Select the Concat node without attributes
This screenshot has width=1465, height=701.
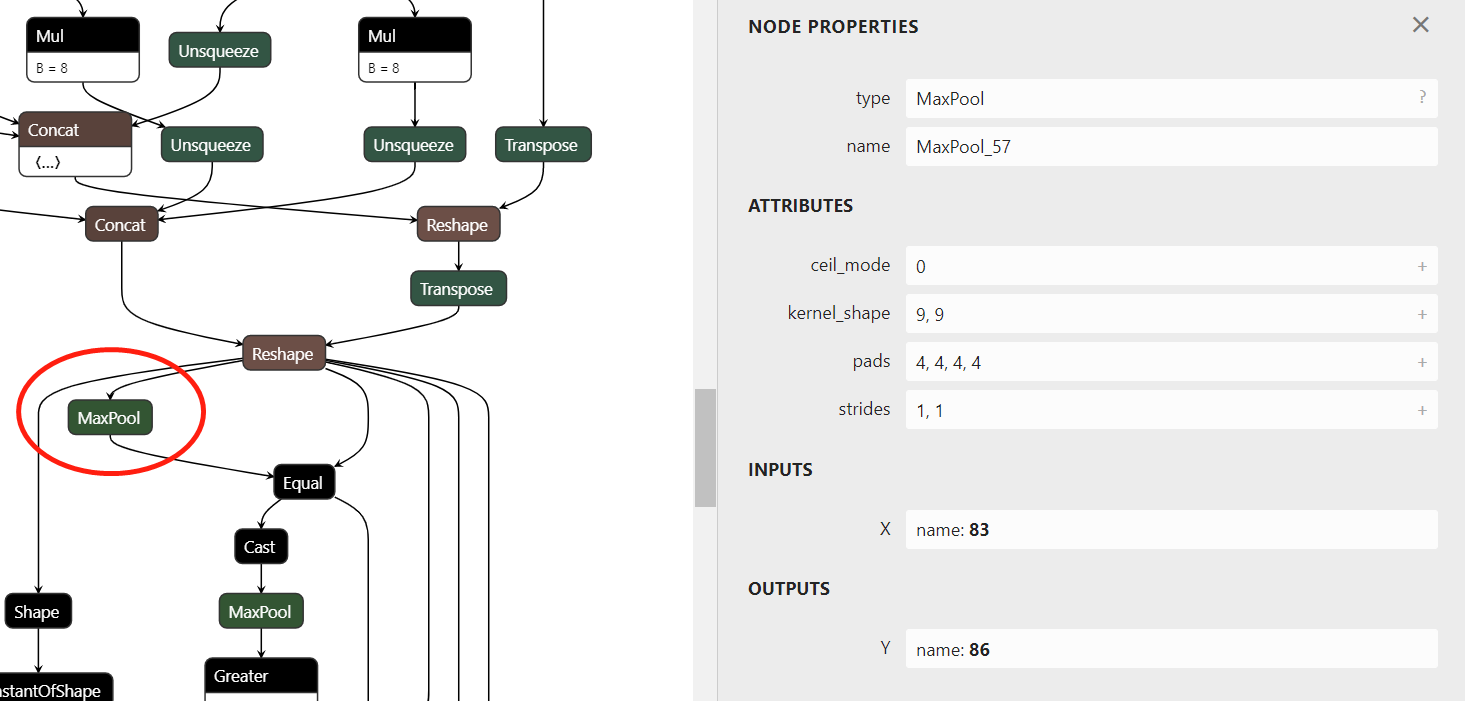[121, 225]
